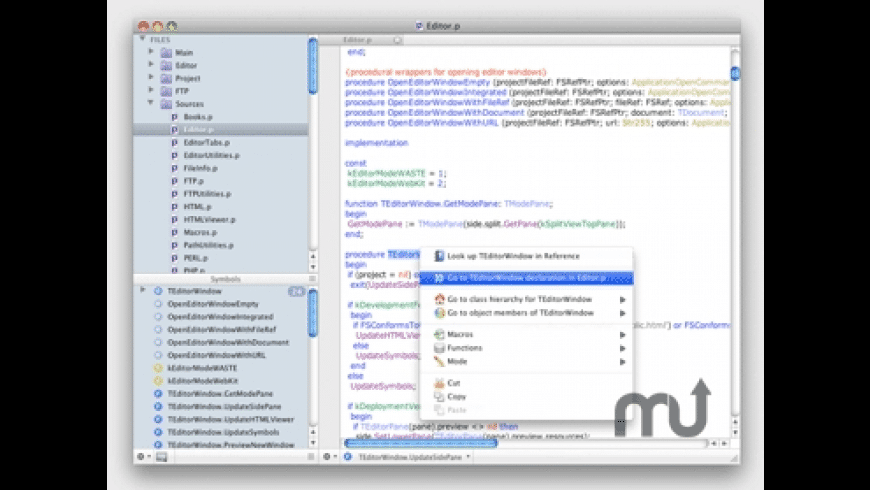Expand the Project folder

[x=151, y=77]
